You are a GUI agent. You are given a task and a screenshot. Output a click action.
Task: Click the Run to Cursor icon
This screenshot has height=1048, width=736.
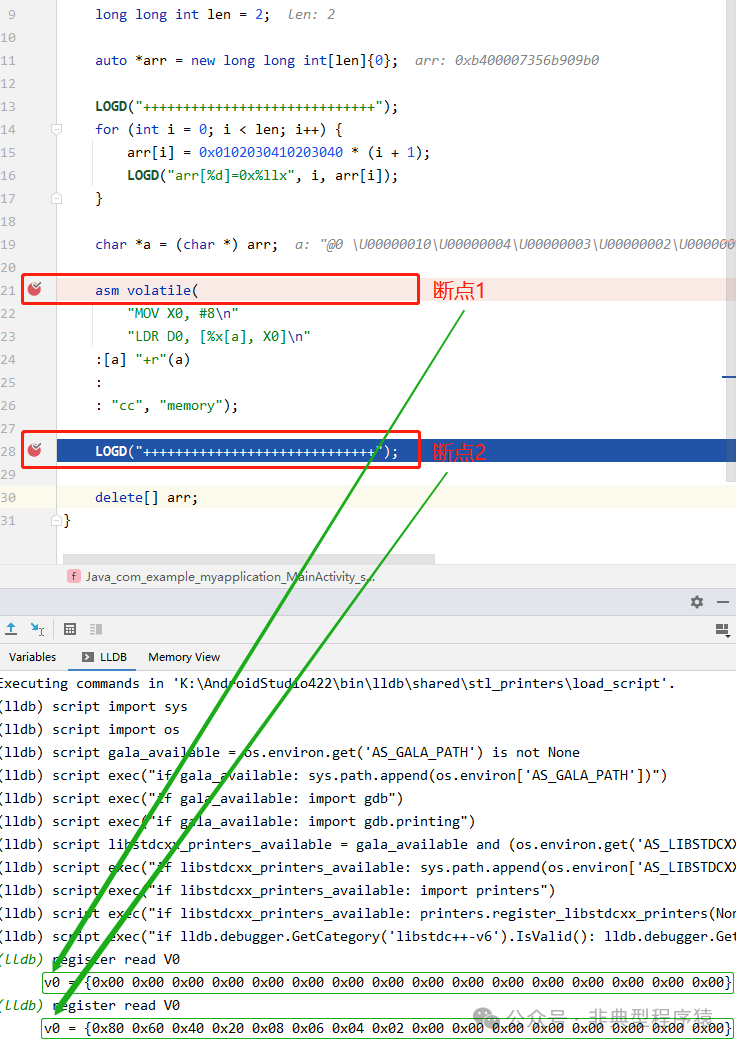click(x=37, y=628)
